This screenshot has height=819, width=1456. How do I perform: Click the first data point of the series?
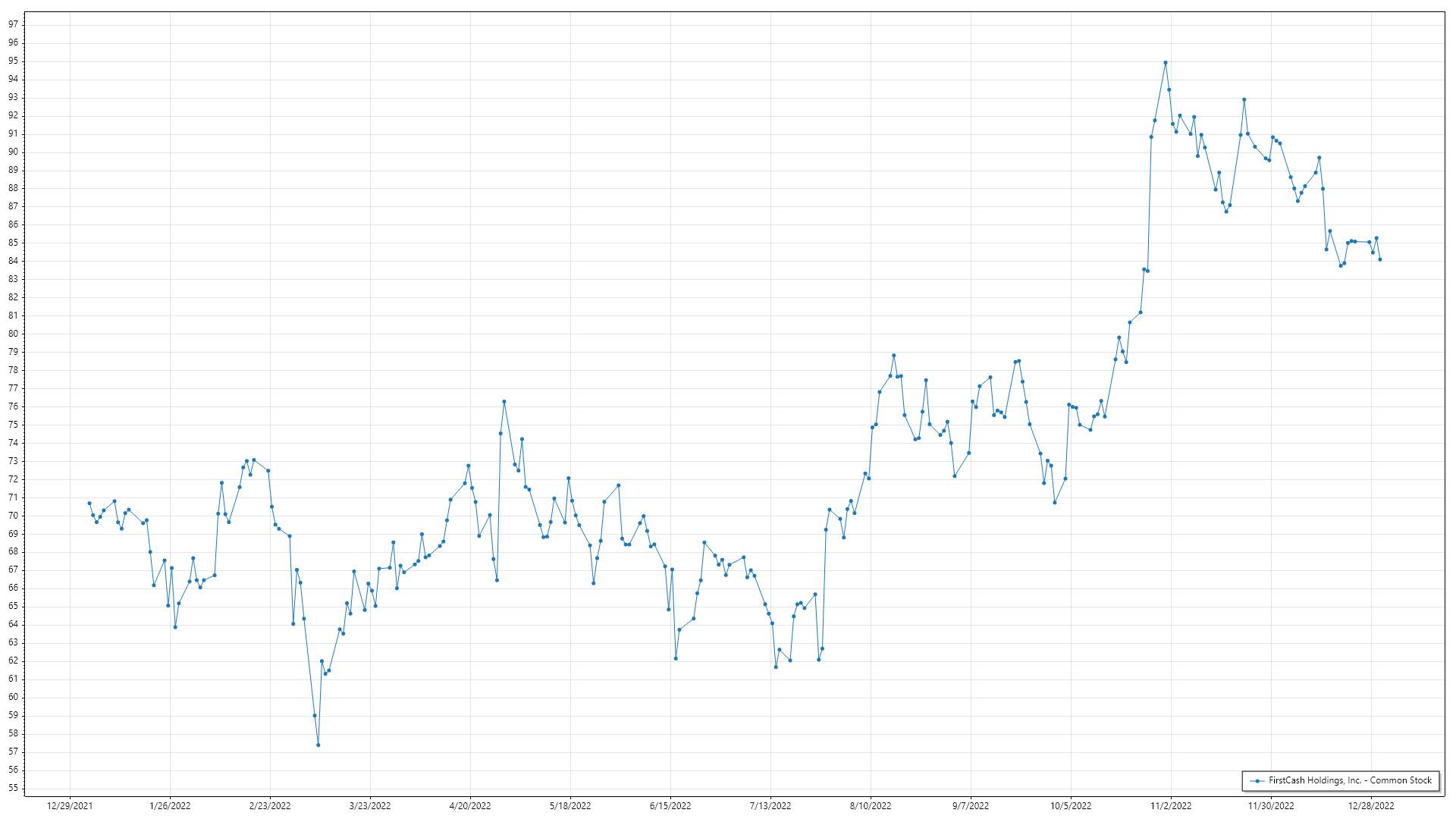click(89, 504)
